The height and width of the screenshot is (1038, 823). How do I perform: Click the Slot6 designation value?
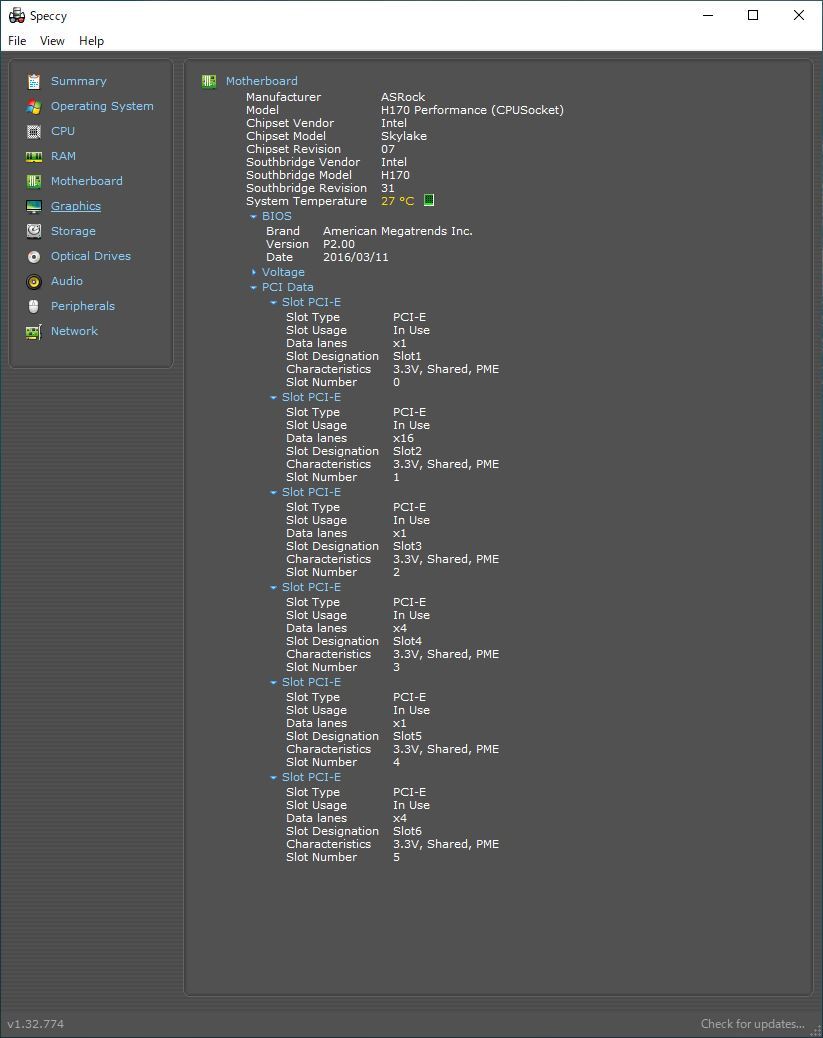pos(407,831)
